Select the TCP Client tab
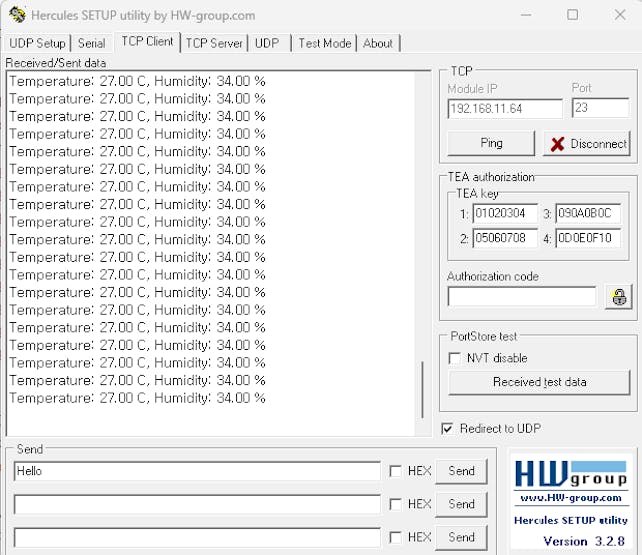 click(x=147, y=42)
